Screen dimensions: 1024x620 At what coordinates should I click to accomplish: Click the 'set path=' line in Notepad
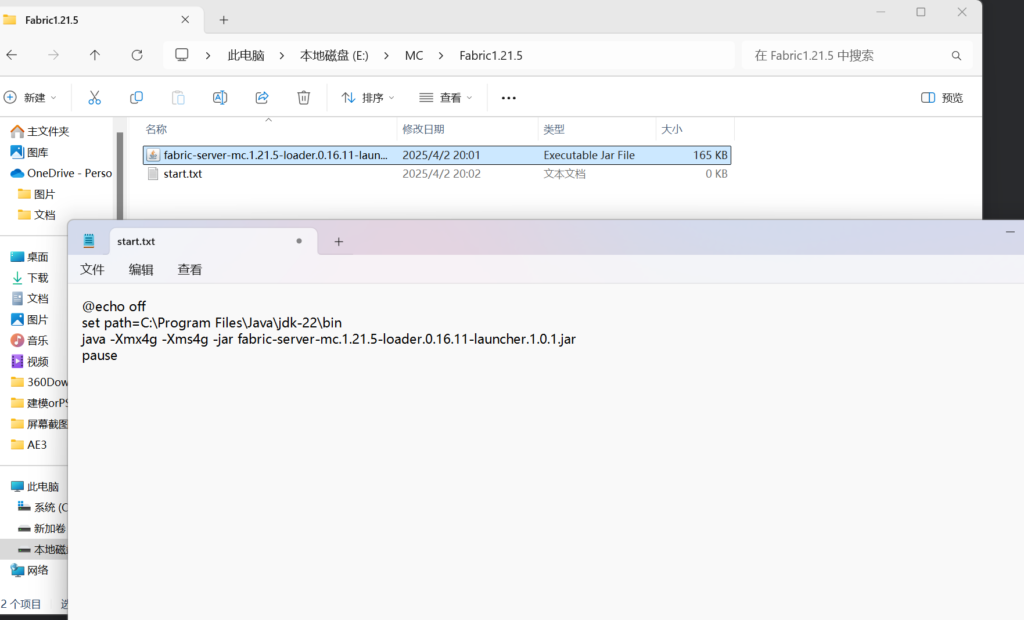point(212,323)
